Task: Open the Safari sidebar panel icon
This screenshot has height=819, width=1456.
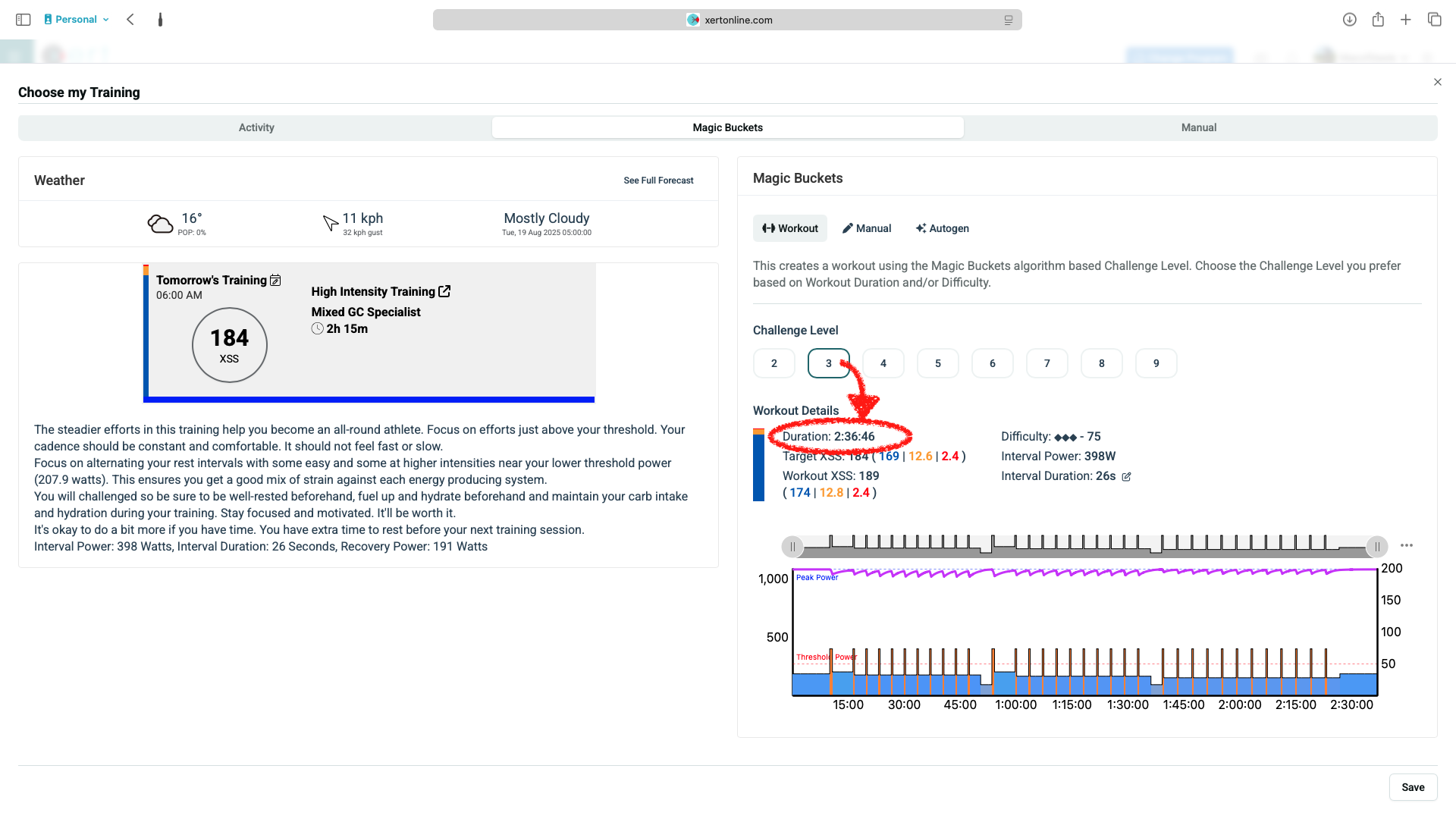Action: coord(23,20)
